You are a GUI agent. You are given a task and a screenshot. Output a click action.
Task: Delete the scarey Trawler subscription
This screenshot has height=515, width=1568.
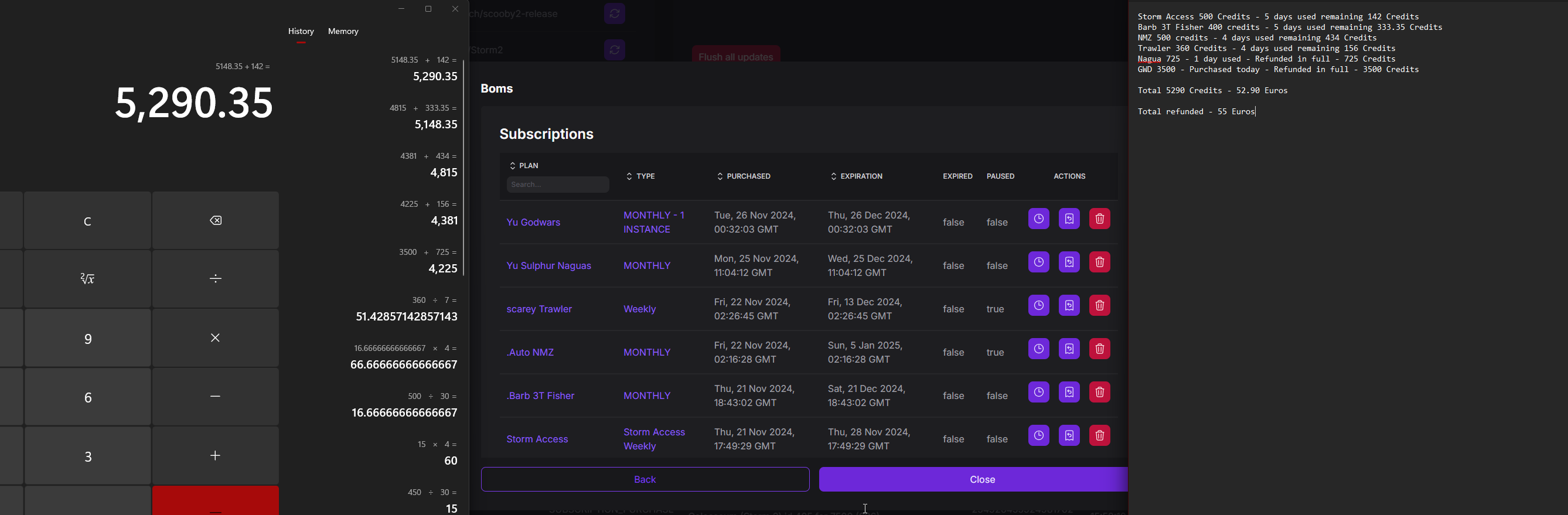[1099, 306]
